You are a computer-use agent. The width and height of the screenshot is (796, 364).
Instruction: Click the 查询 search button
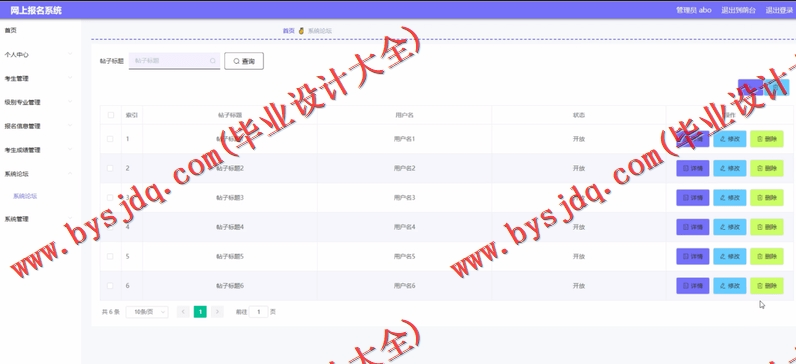click(x=244, y=61)
